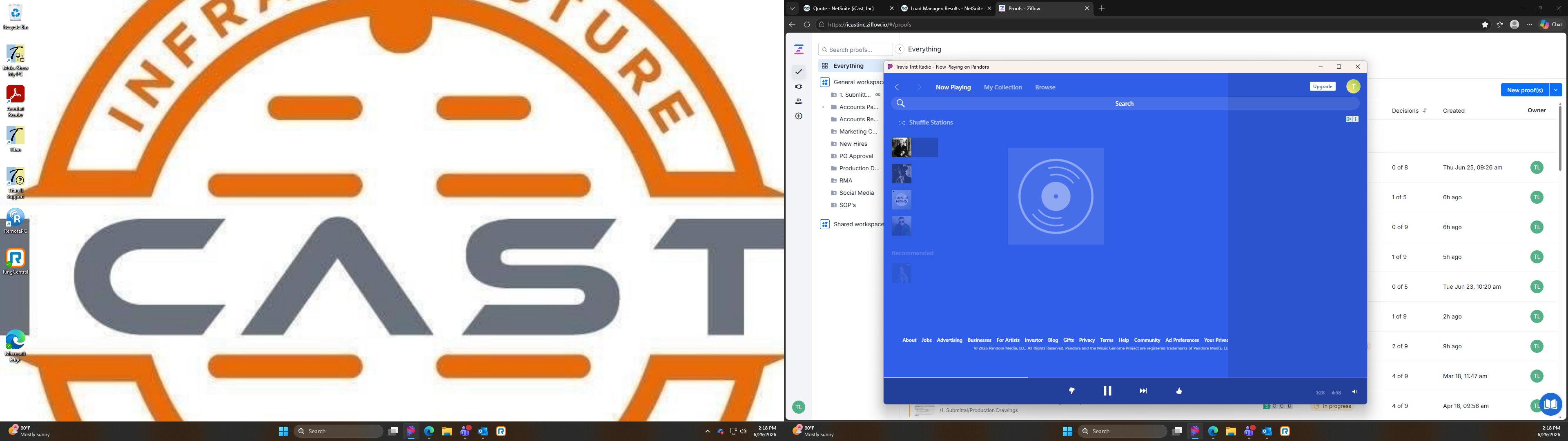Mute Pandora volume speaker icon
The image size is (1568, 441).
(1354, 392)
